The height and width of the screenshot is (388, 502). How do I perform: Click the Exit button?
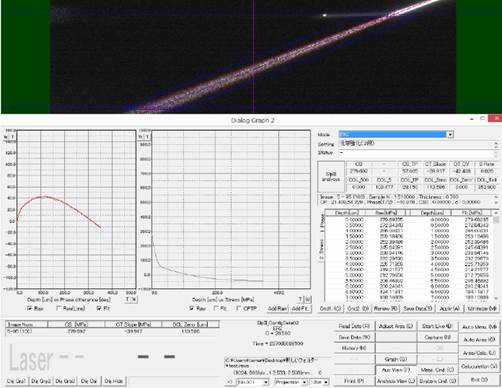[479, 380]
